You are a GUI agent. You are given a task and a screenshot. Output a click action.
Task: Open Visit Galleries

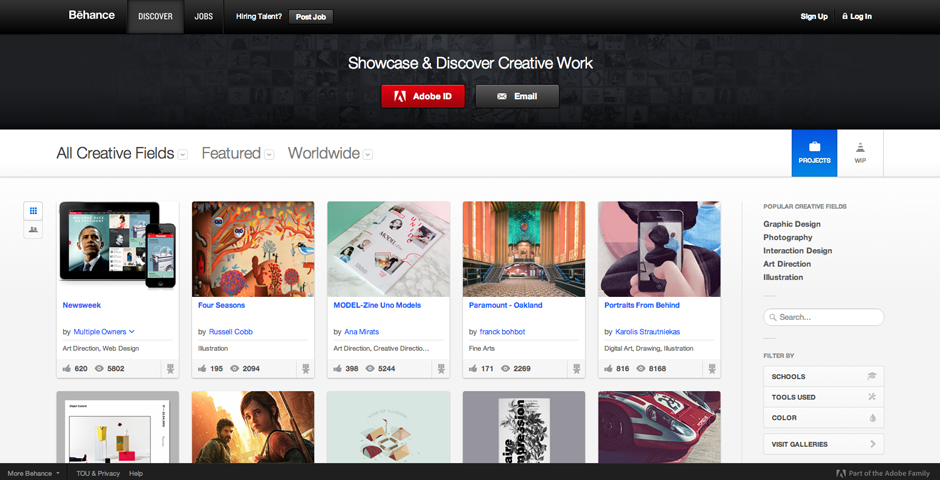point(824,444)
